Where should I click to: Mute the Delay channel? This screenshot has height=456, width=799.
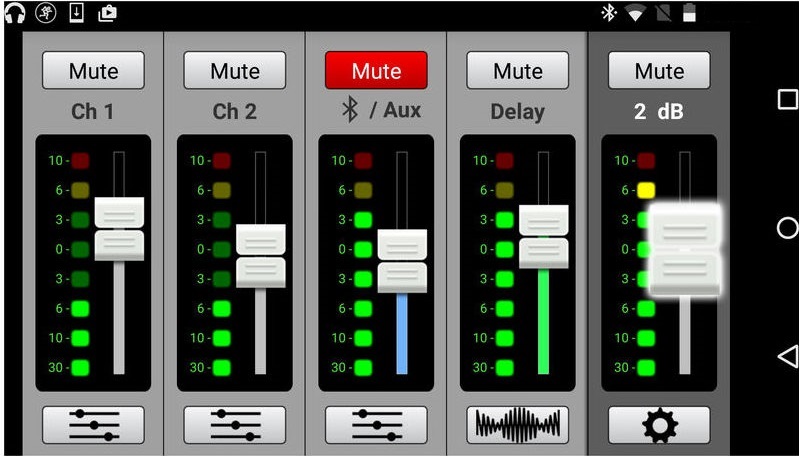pos(518,70)
